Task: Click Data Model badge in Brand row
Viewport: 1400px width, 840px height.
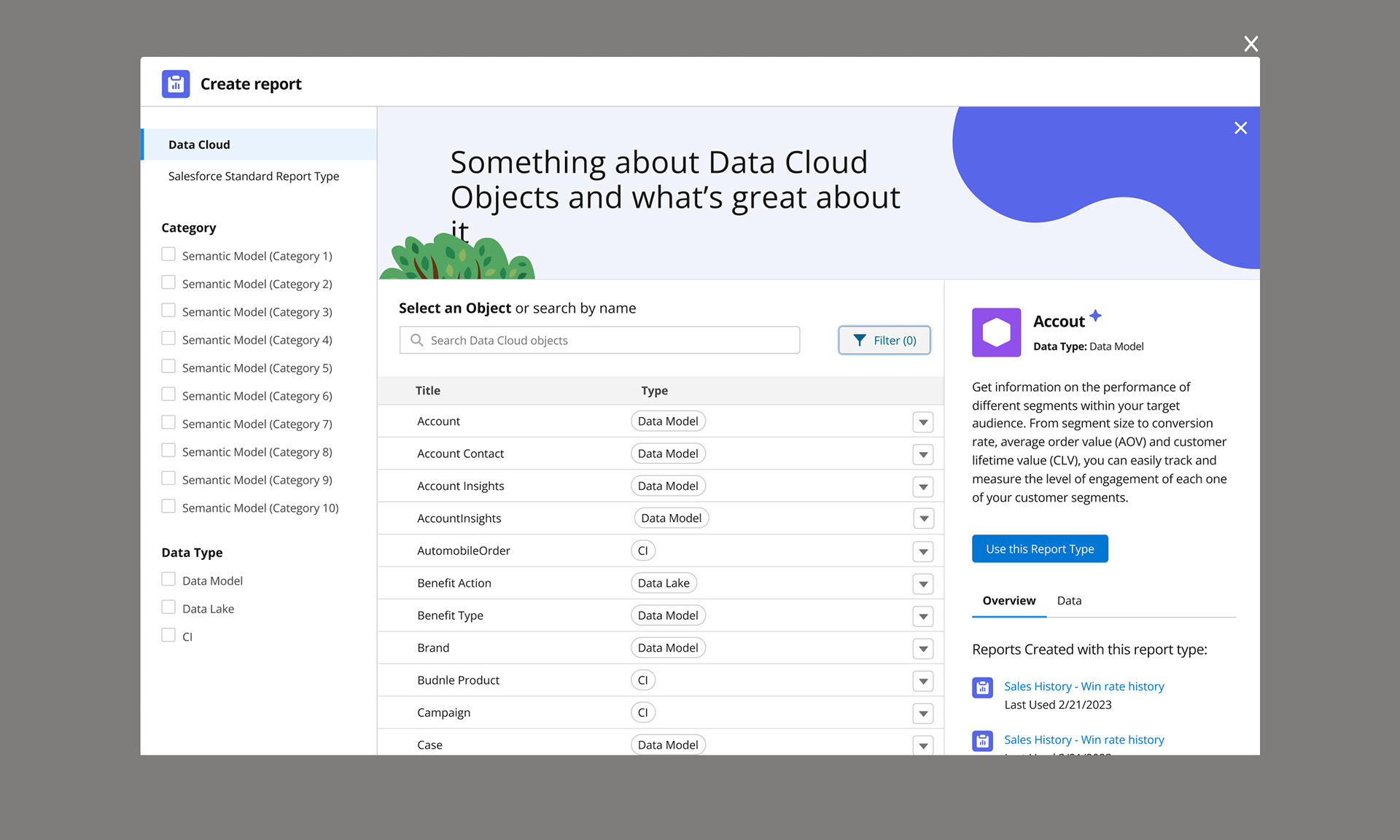Action: point(668,648)
